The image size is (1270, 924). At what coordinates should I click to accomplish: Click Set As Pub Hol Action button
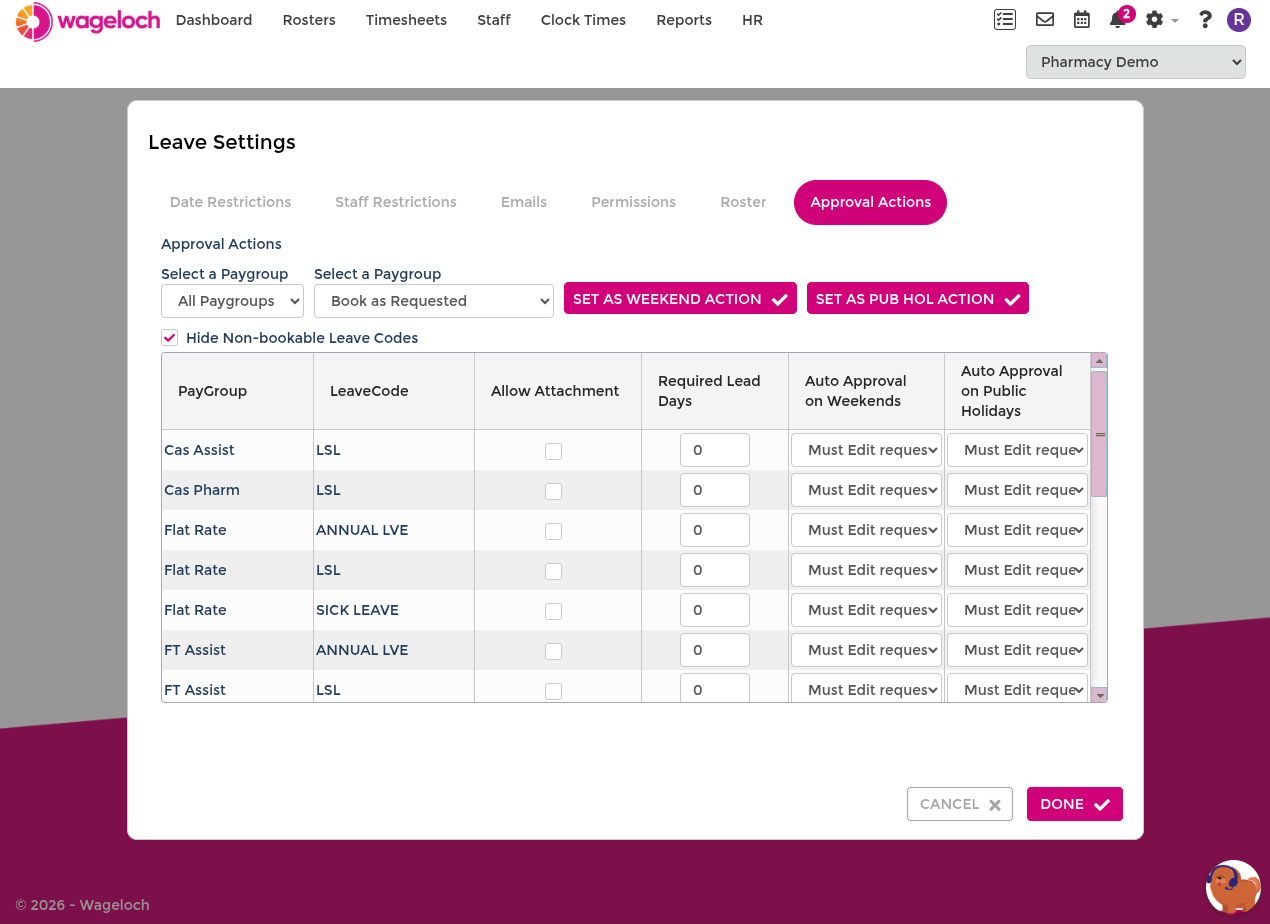(918, 299)
